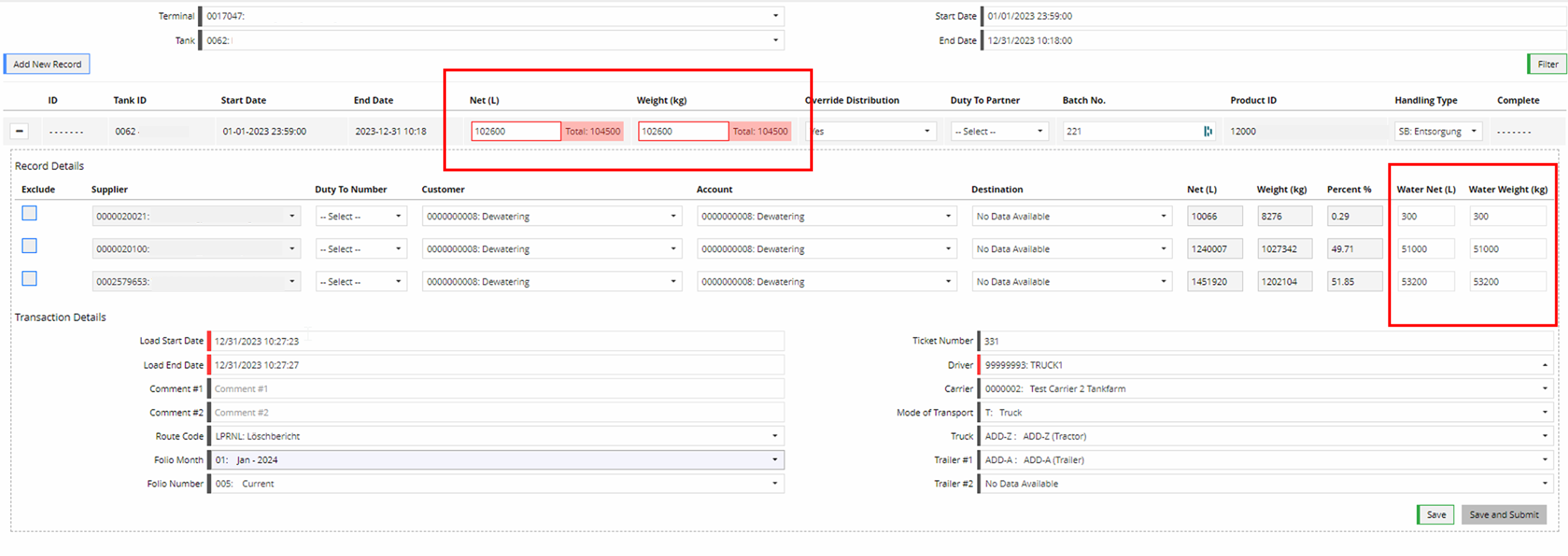Click the Filter button
1568x556 pixels.
point(1547,64)
